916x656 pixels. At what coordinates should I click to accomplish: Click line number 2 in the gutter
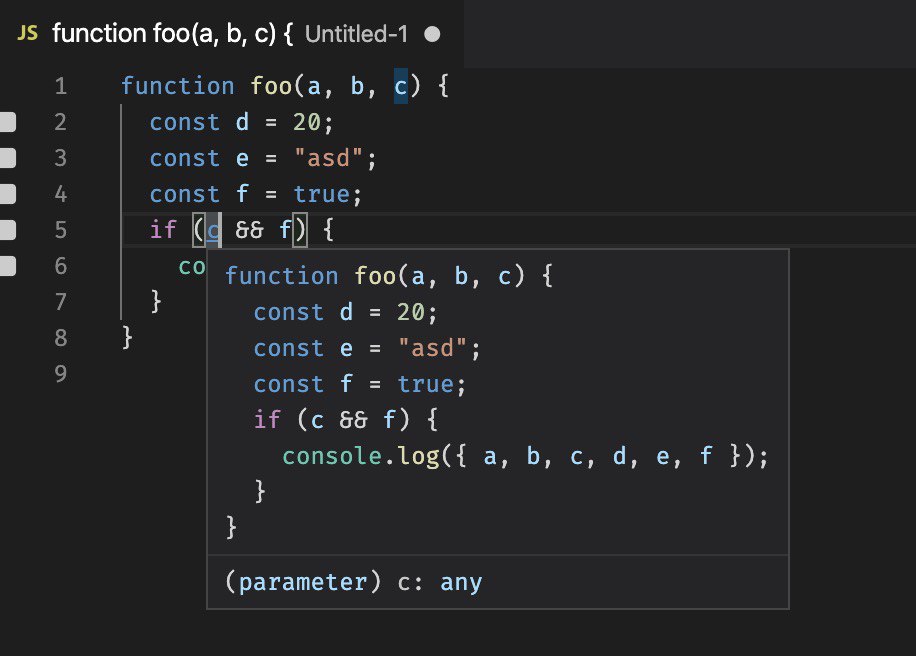[61, 122]
